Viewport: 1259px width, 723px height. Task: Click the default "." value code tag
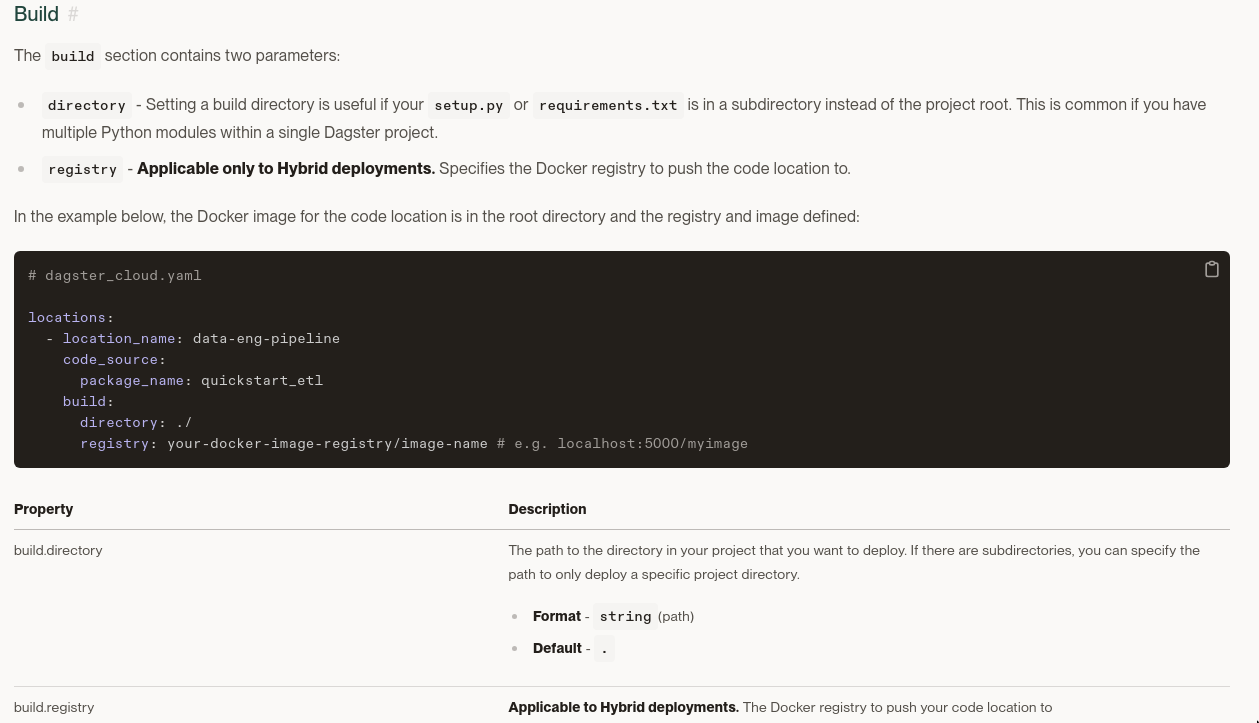coord(604,648)
